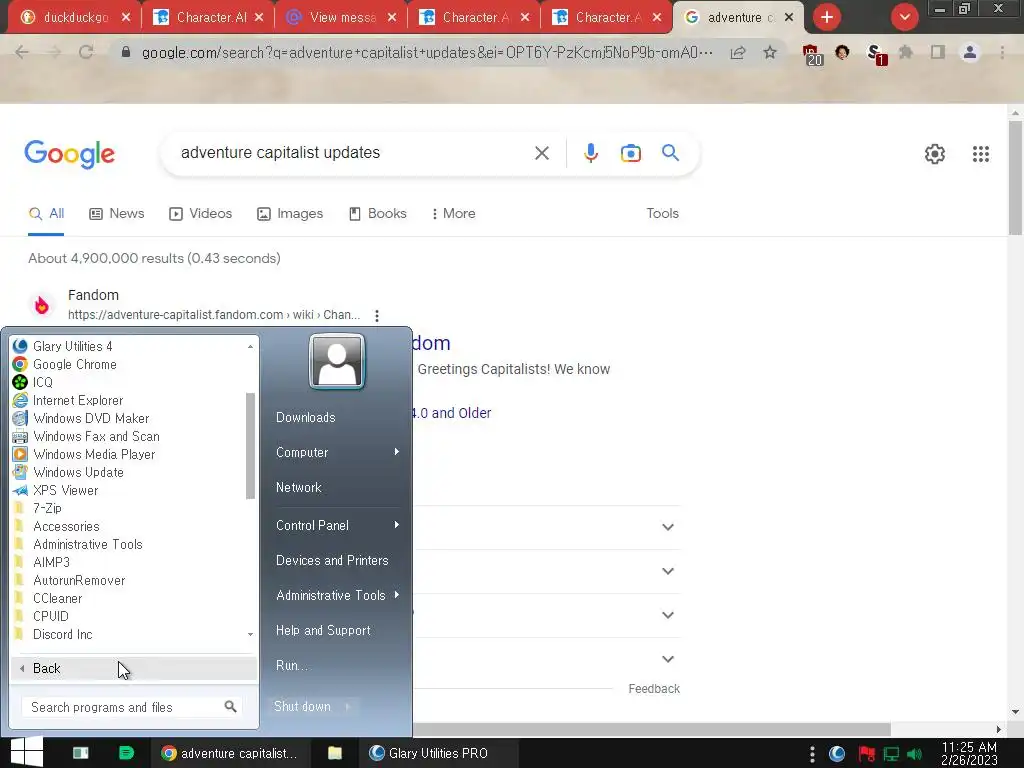Open the More search filters menu
The width and height of the screenshot is (1024, 768).
[x=453, y=214]
